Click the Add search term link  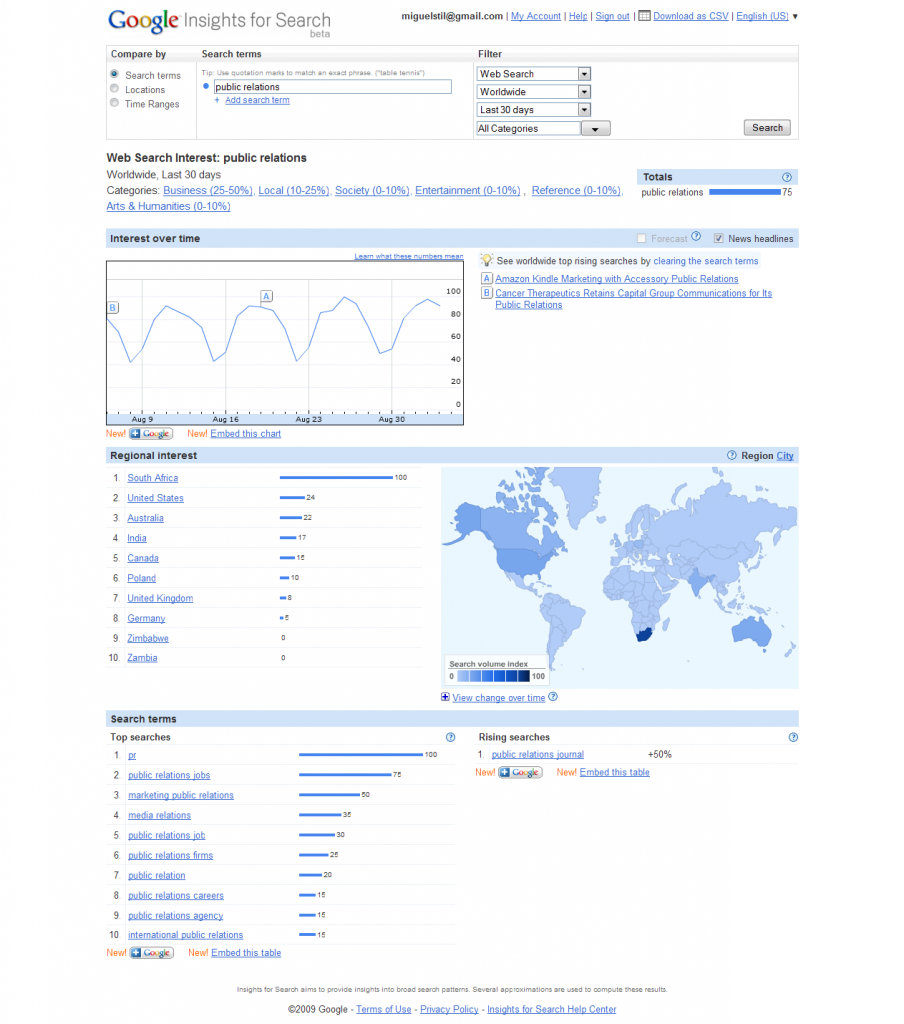(257, 100)
